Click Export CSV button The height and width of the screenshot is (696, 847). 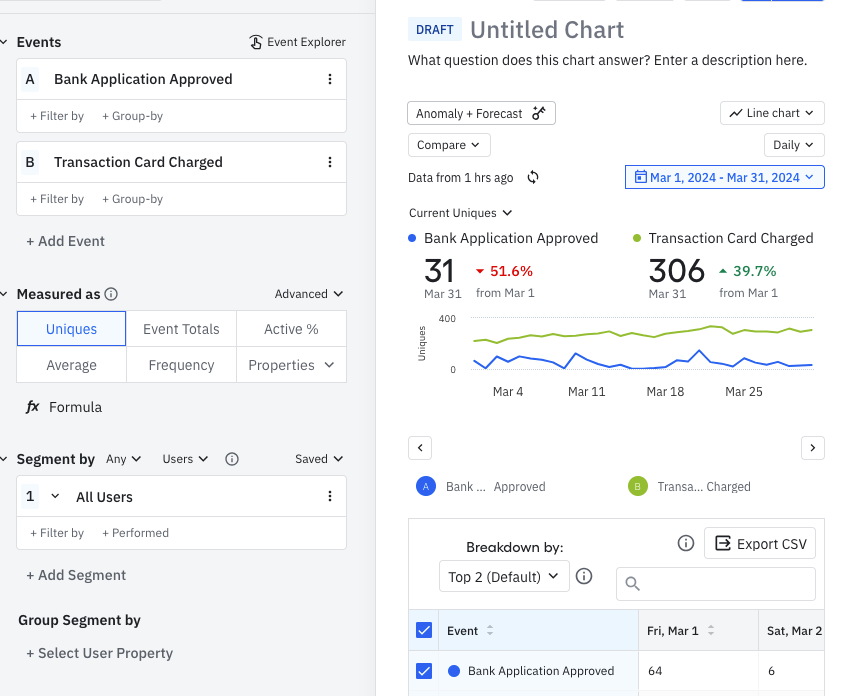click(x=759, y=544)
